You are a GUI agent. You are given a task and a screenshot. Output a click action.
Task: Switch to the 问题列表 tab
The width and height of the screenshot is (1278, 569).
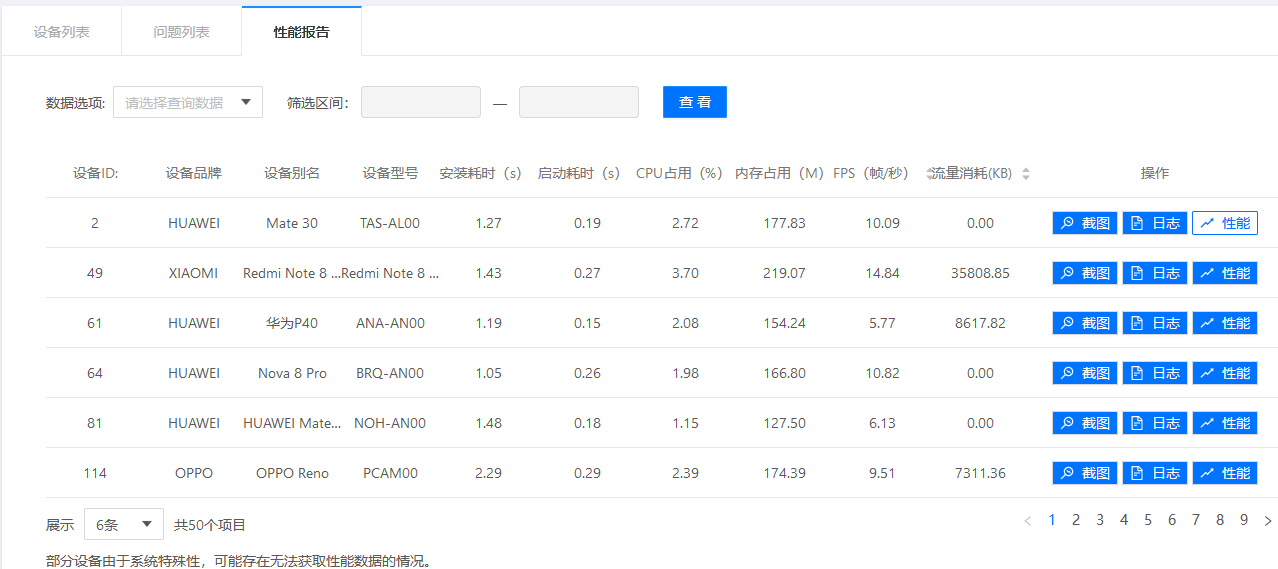(181, 32)
